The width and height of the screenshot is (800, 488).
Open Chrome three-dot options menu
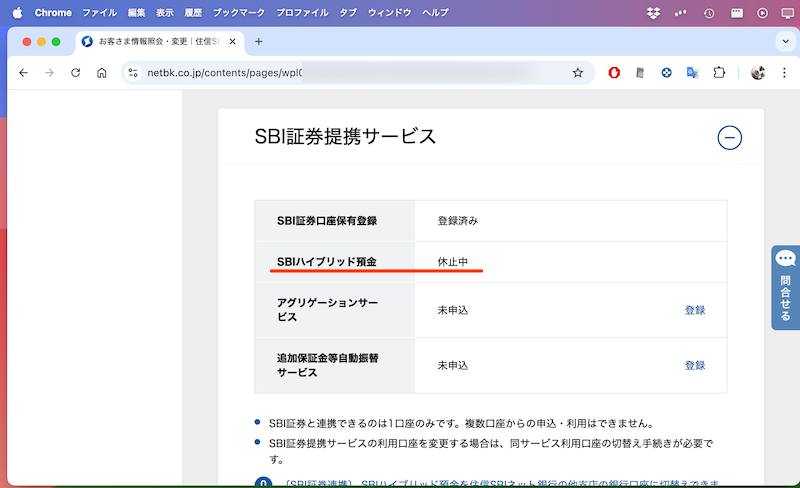point(784,73)
